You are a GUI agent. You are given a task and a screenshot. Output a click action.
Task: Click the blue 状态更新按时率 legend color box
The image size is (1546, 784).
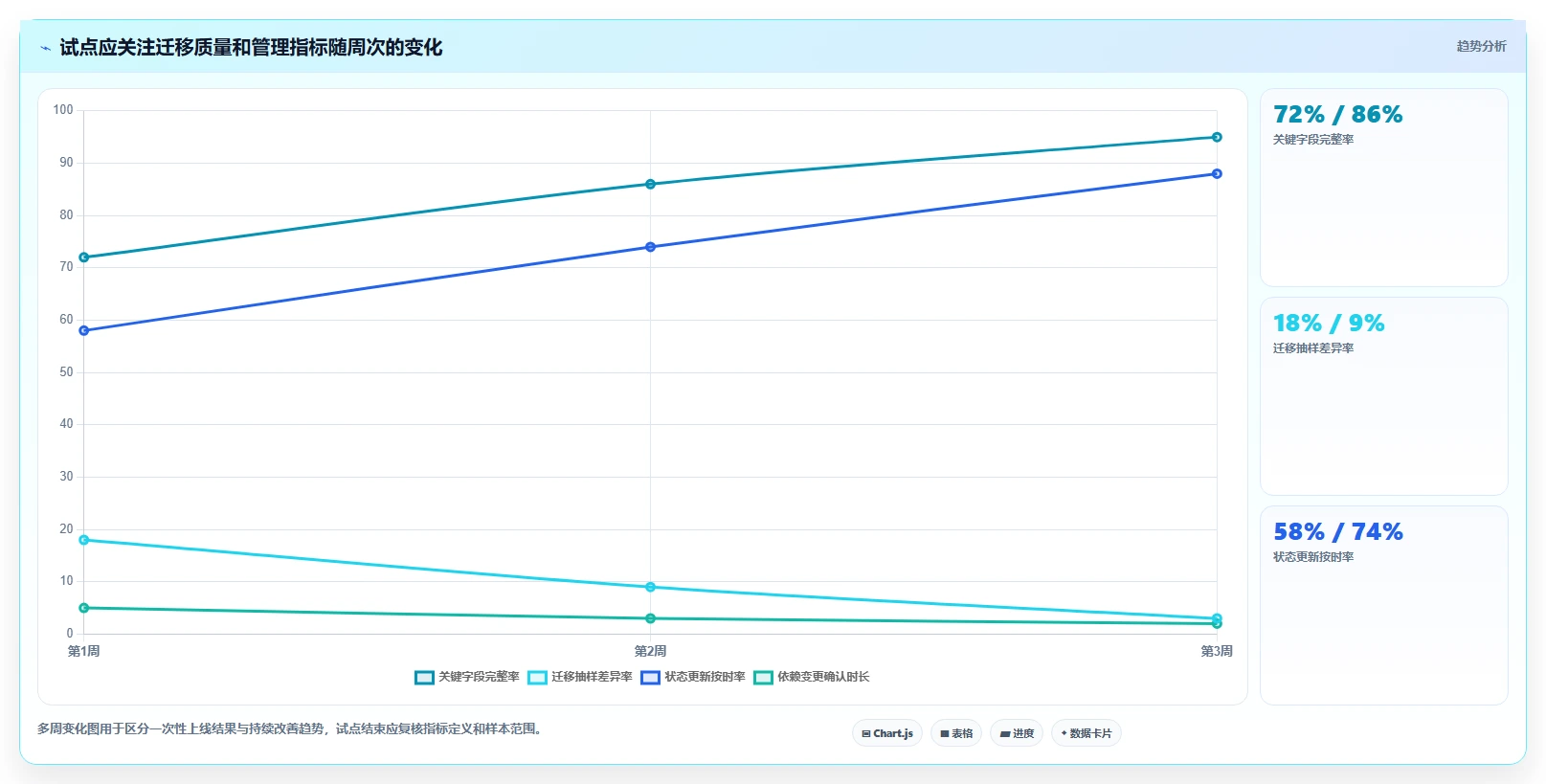point(651,678)
